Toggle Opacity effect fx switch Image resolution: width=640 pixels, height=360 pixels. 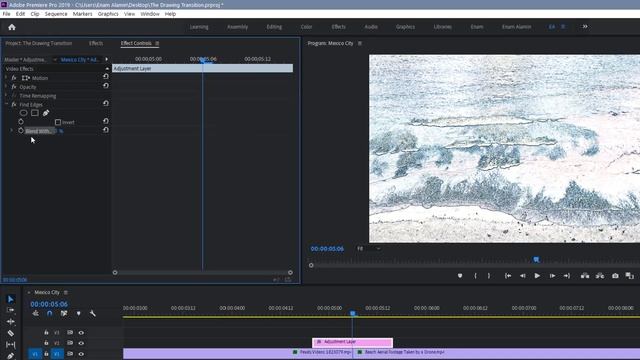(14, 87)
